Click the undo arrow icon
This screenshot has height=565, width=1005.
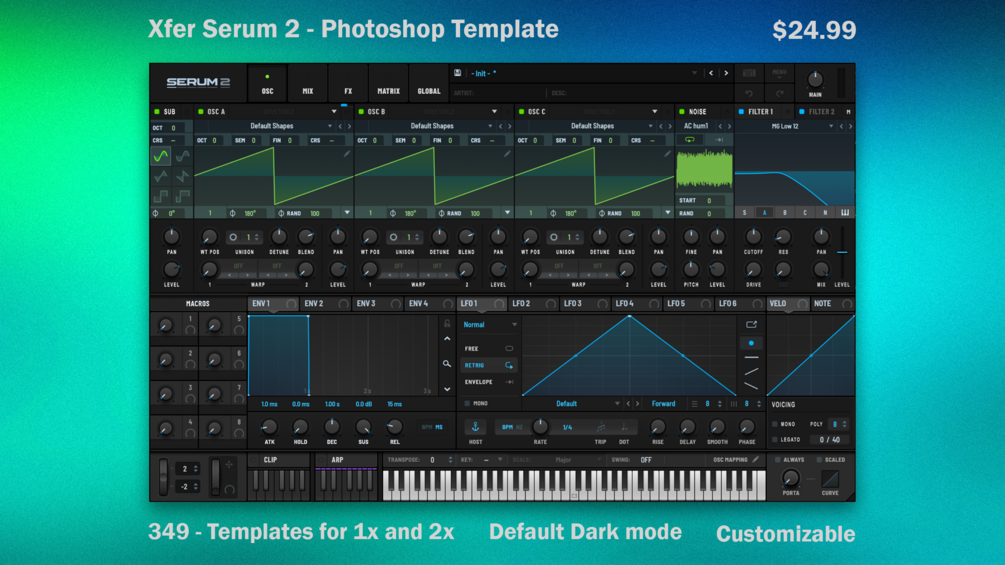749,94
